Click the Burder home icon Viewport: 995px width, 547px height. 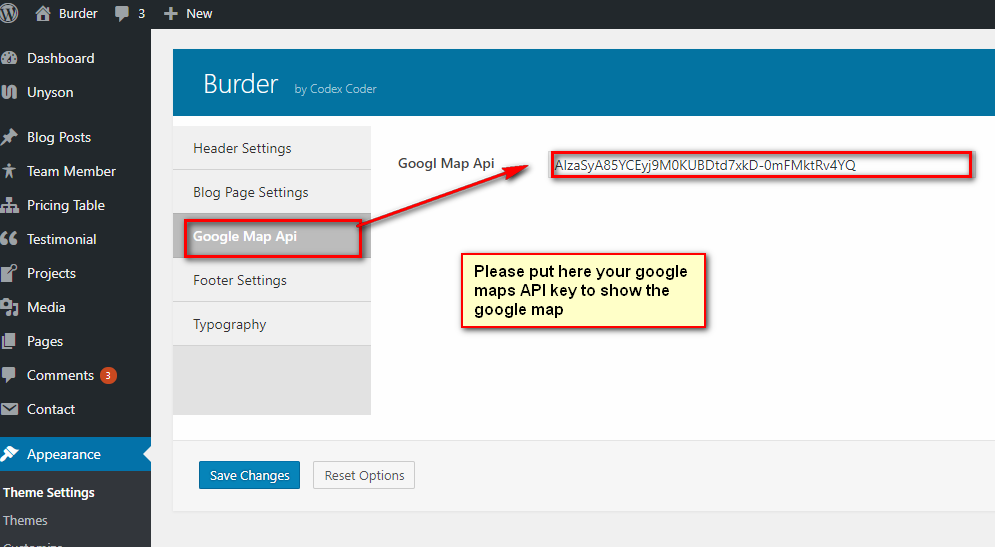(x=43, y=13)
